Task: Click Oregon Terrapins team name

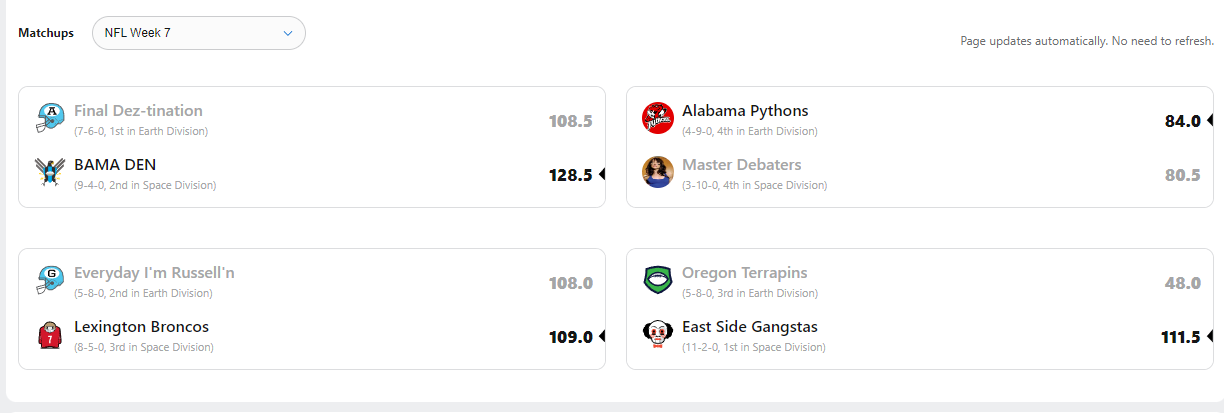Action: coord(744,273)
